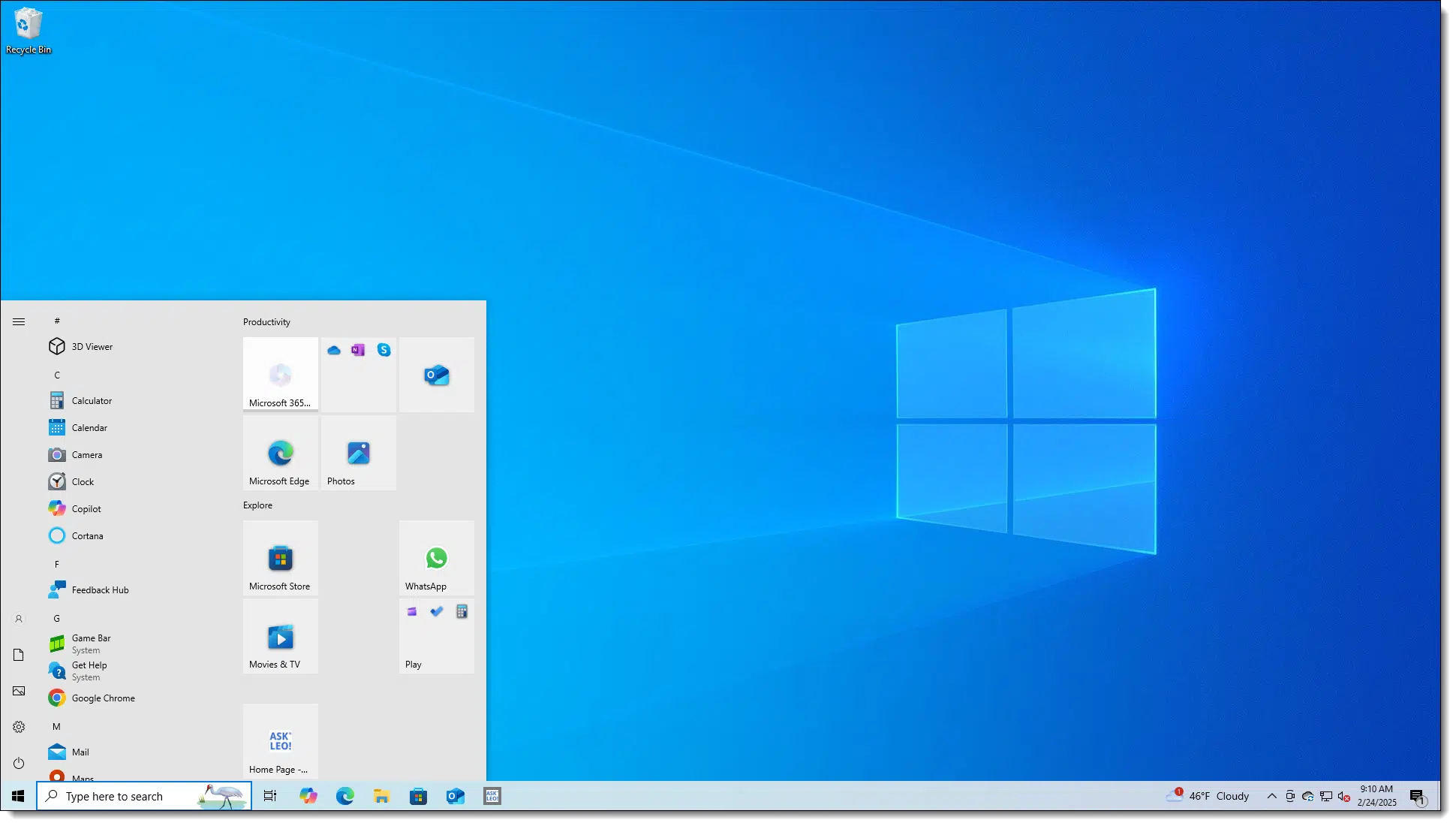
Task: Expand the OneDrive, OneNote, Skype tile folder
Action: point(359,375)
